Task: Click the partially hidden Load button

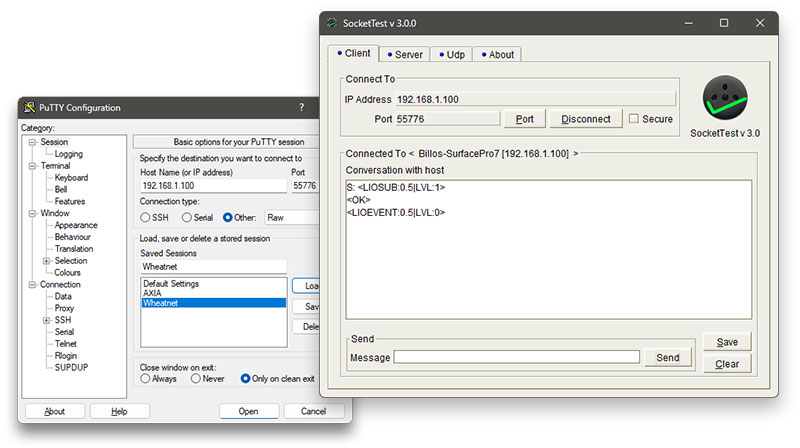Action: [x=306, y=286]
